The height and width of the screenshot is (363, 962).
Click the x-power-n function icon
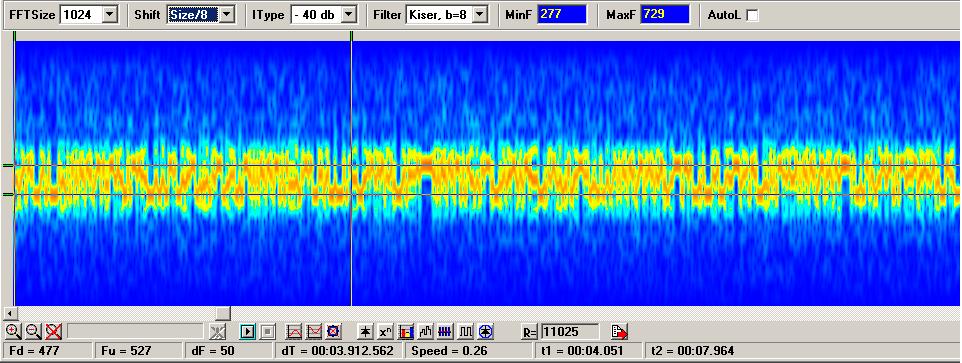point(385,332)
